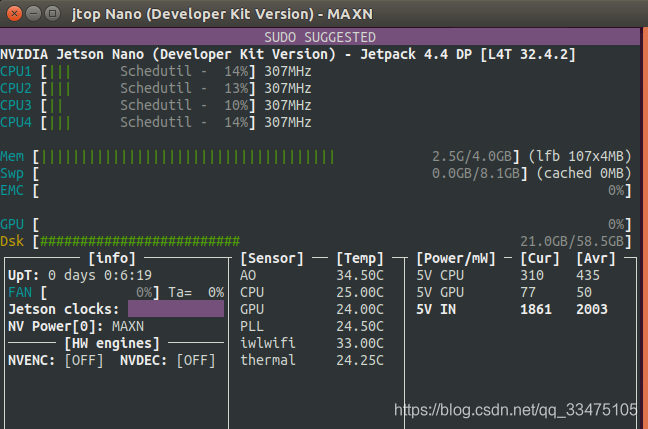Click the 5V CPU power row

pyautogui.click(x=508, y=276)
